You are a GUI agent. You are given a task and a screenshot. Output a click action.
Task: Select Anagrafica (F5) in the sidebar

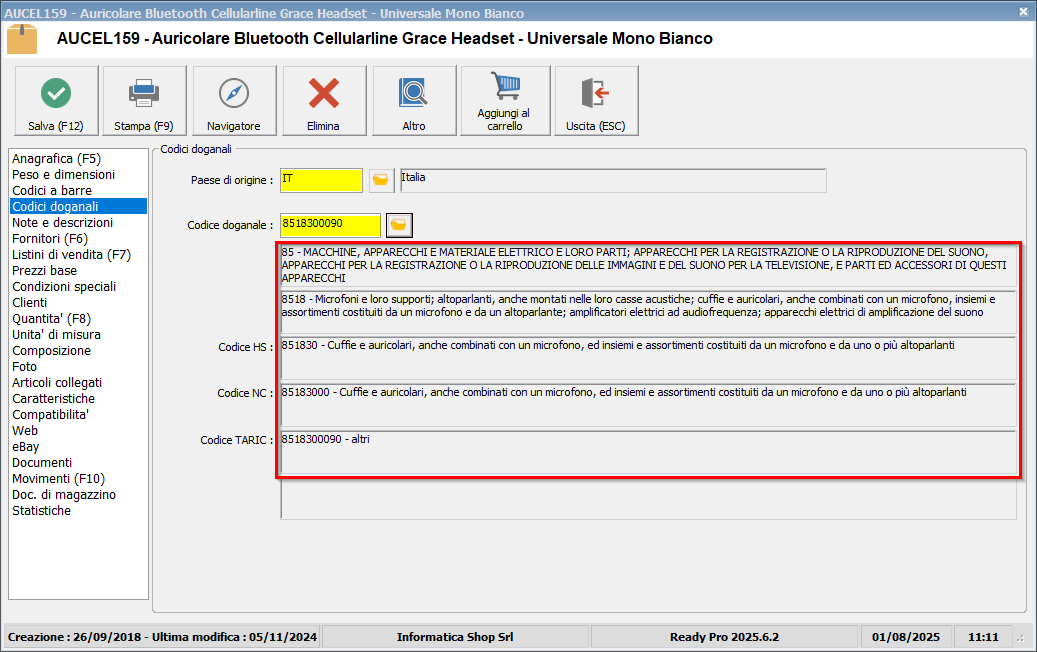point(56,159)
